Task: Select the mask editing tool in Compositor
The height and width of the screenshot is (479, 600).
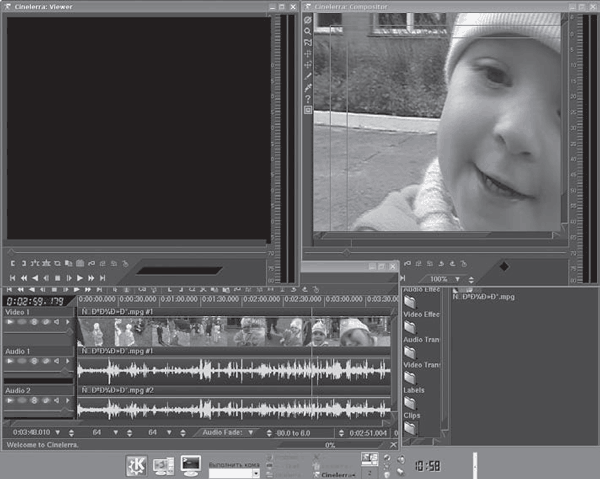Action: (308, 43)
